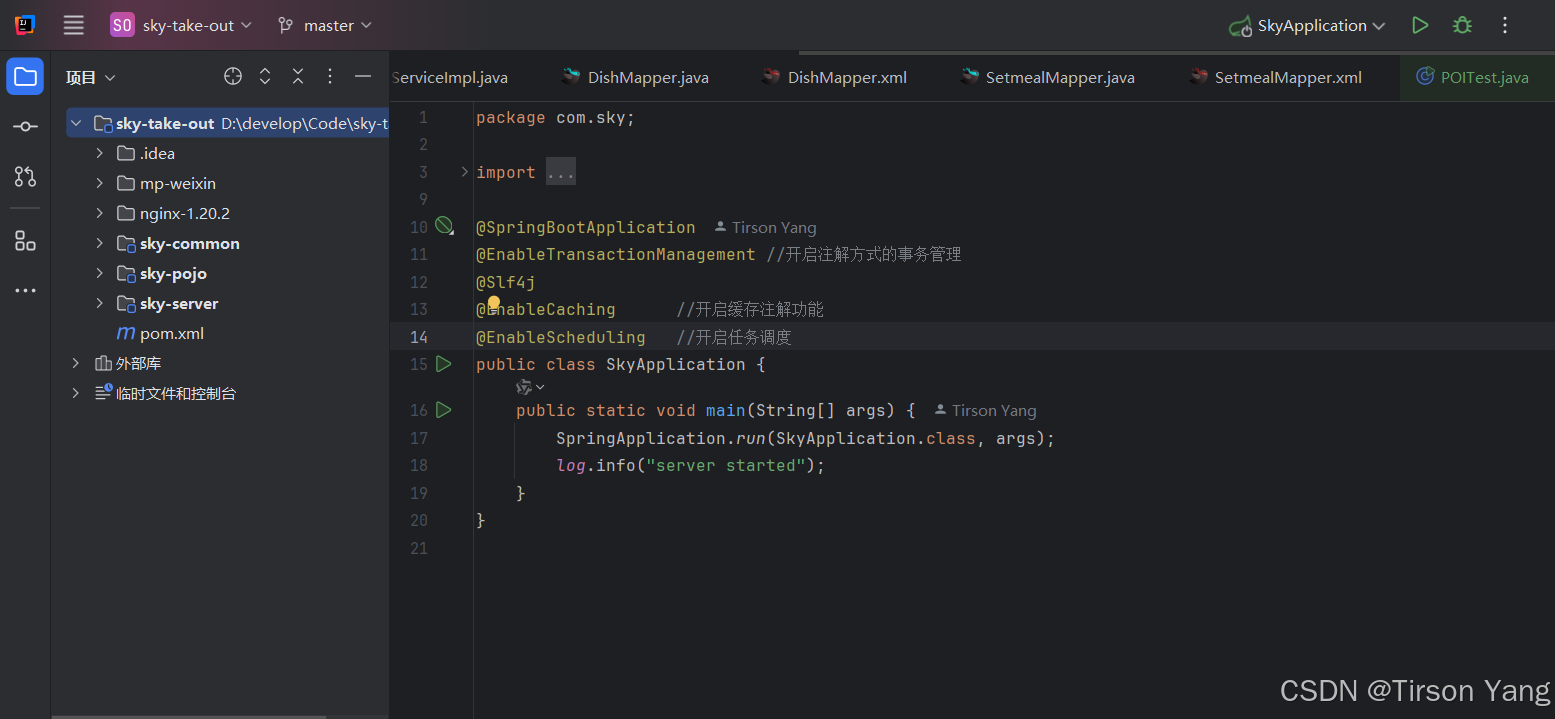The width and height of the screenshot is (1555, 719).
Task: Open project panel options menu
Action: click(330, 76)
